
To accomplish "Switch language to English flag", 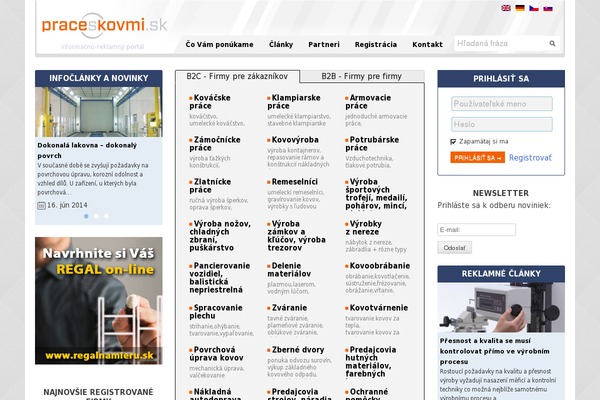I will [506, 8].
